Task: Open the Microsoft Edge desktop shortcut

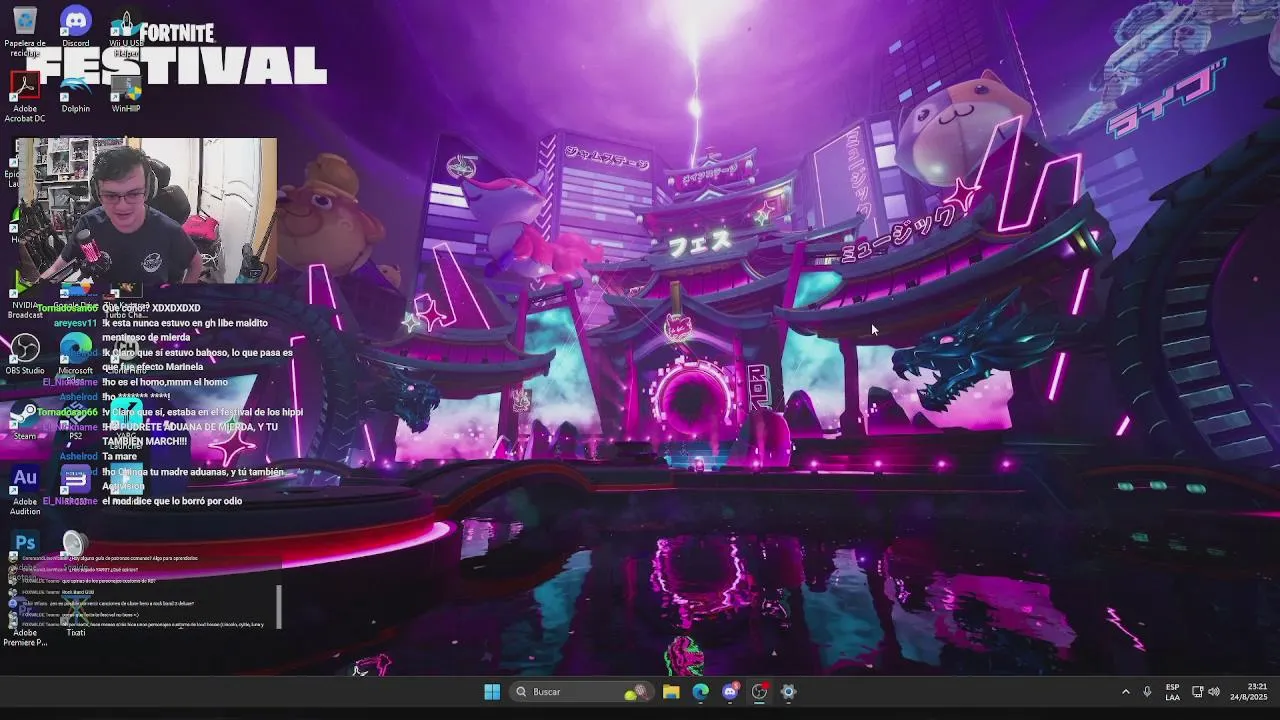Action: pyautogui.click(x=76, y=353)
